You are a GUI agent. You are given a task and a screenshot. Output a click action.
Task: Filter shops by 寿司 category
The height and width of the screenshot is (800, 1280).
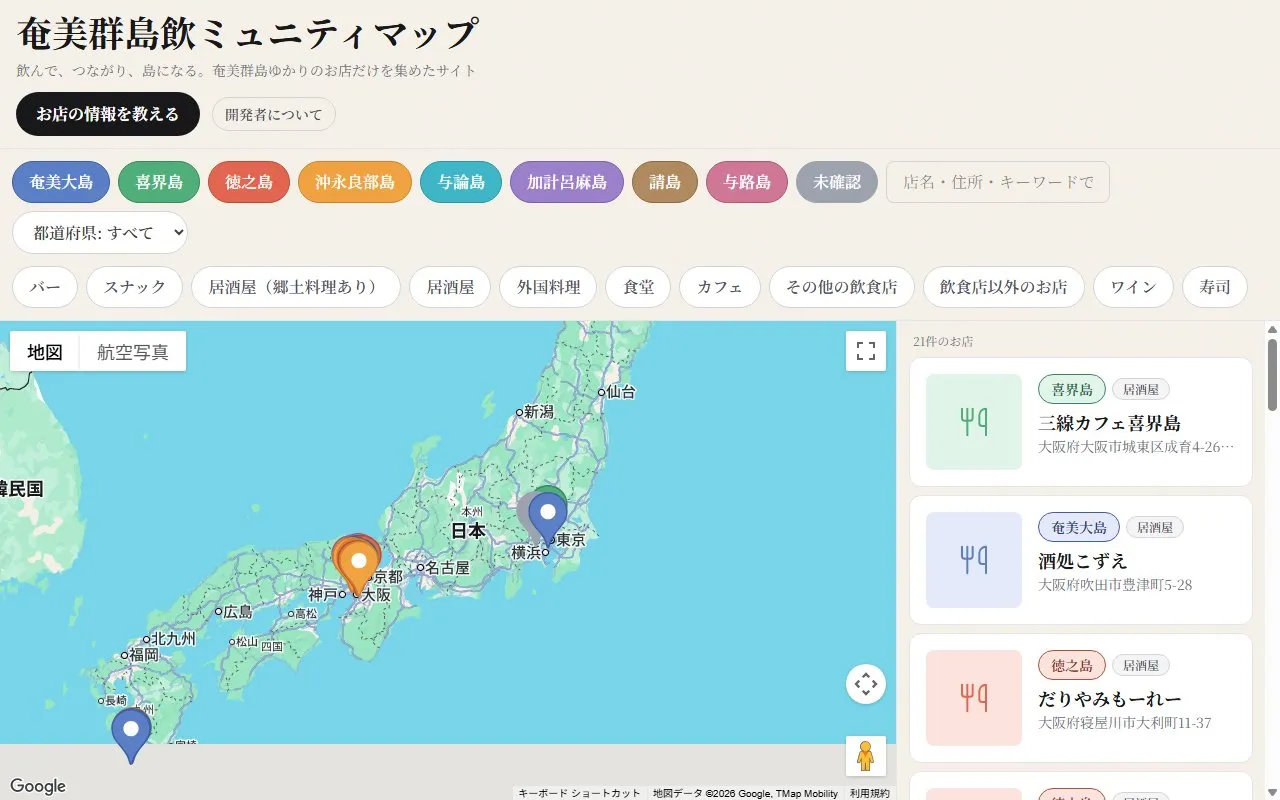(1215, 287)
